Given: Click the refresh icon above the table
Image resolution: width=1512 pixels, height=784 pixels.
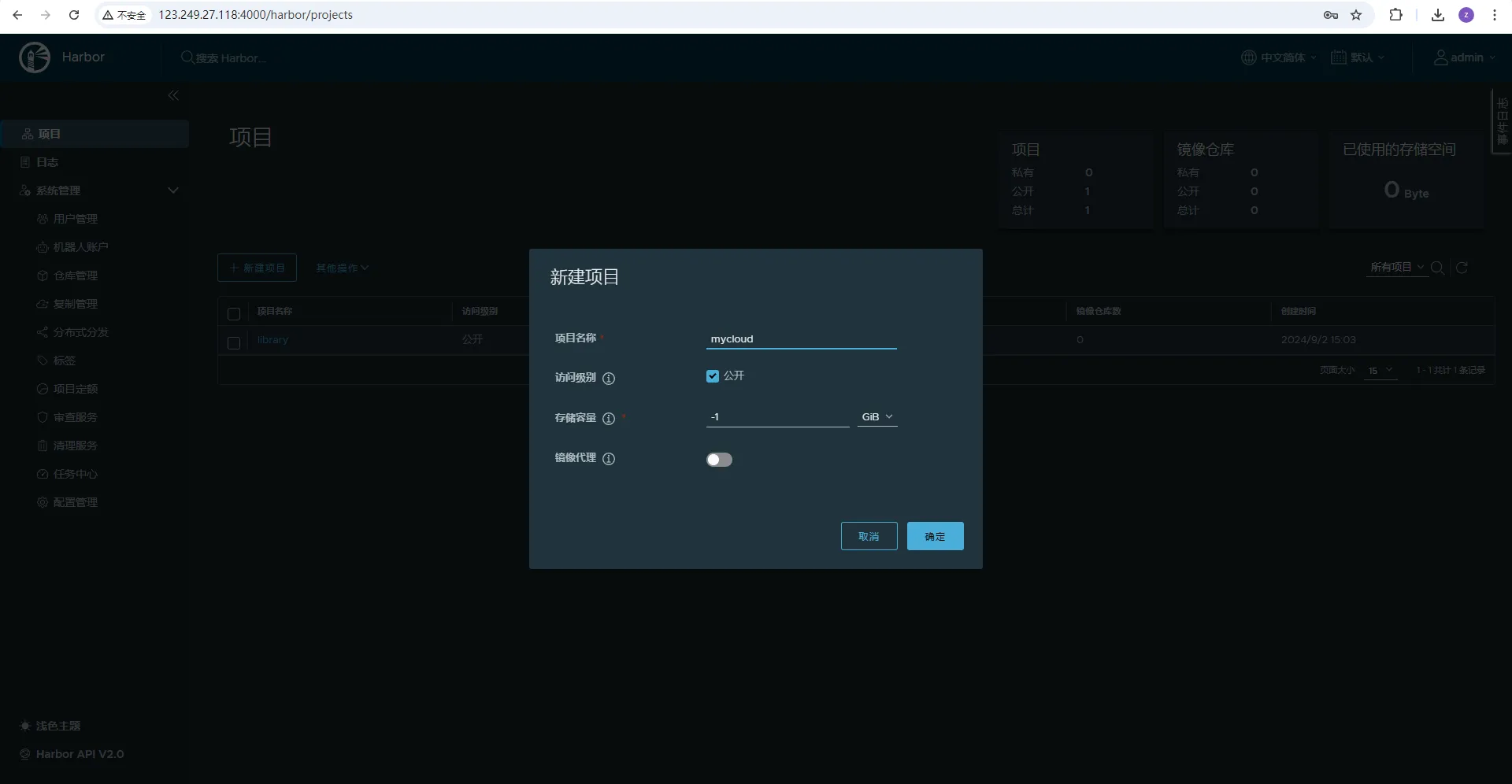Looking at the screenshot, I should [x=1462, y=268].
